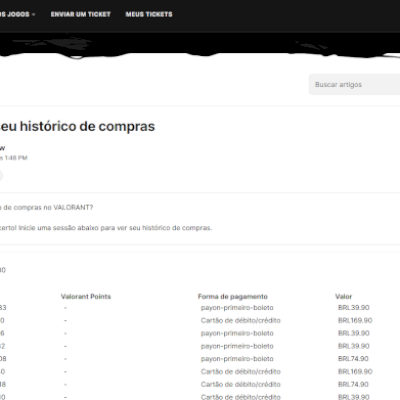Select the Valor column header

(x=344, y=296)
